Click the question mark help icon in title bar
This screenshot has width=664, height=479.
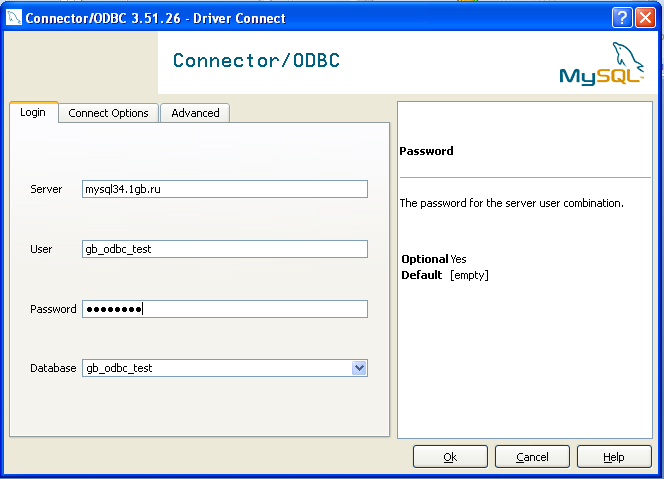(x=622, y=18)
